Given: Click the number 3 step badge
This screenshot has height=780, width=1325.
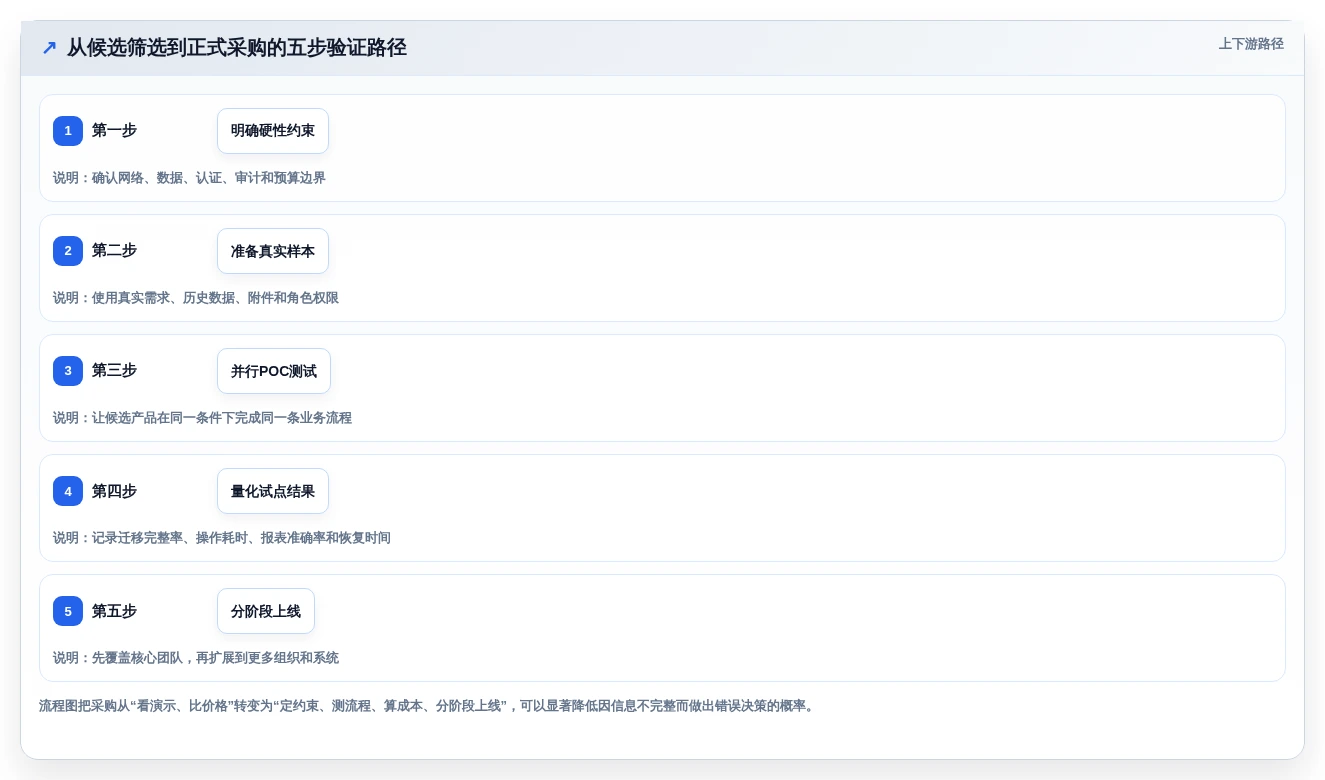Looking at the screenshot, I should point(68,371).
